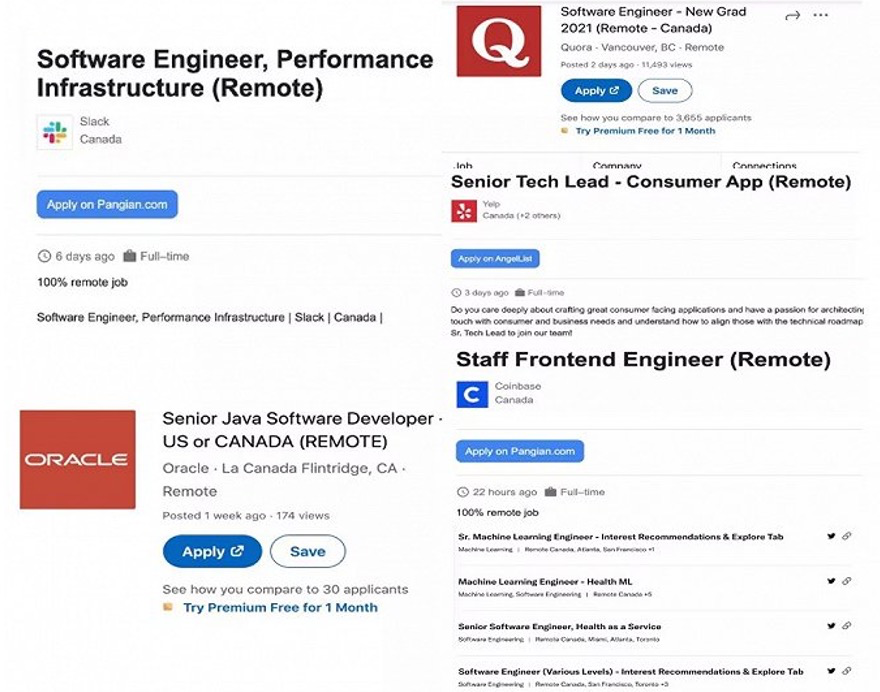Open Try Premium Free link under Oracle job
Image resolution: width=880 pixels, height=692 pixels.
click(280, 607)
